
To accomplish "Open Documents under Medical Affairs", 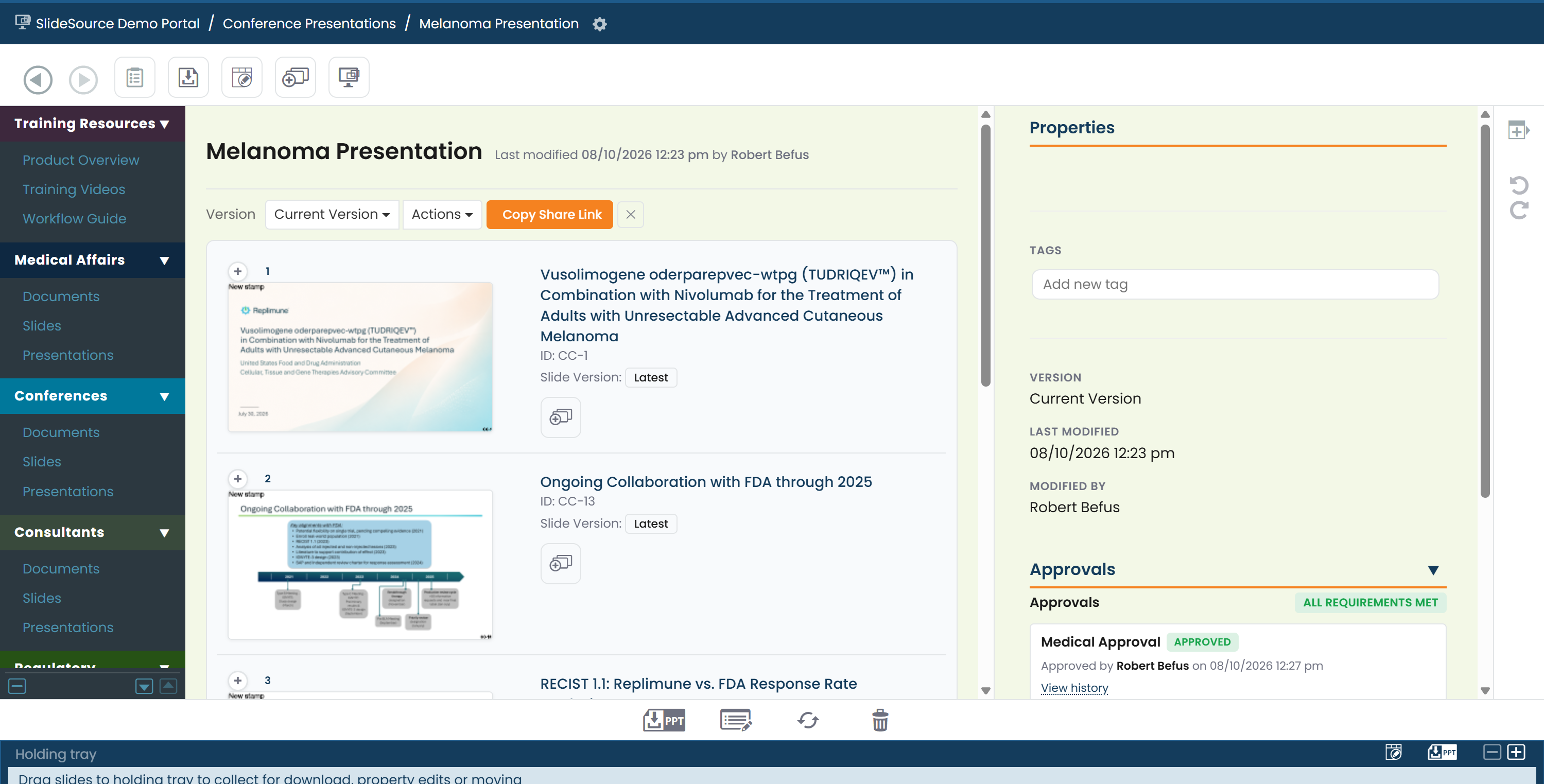I will point(61,296).
